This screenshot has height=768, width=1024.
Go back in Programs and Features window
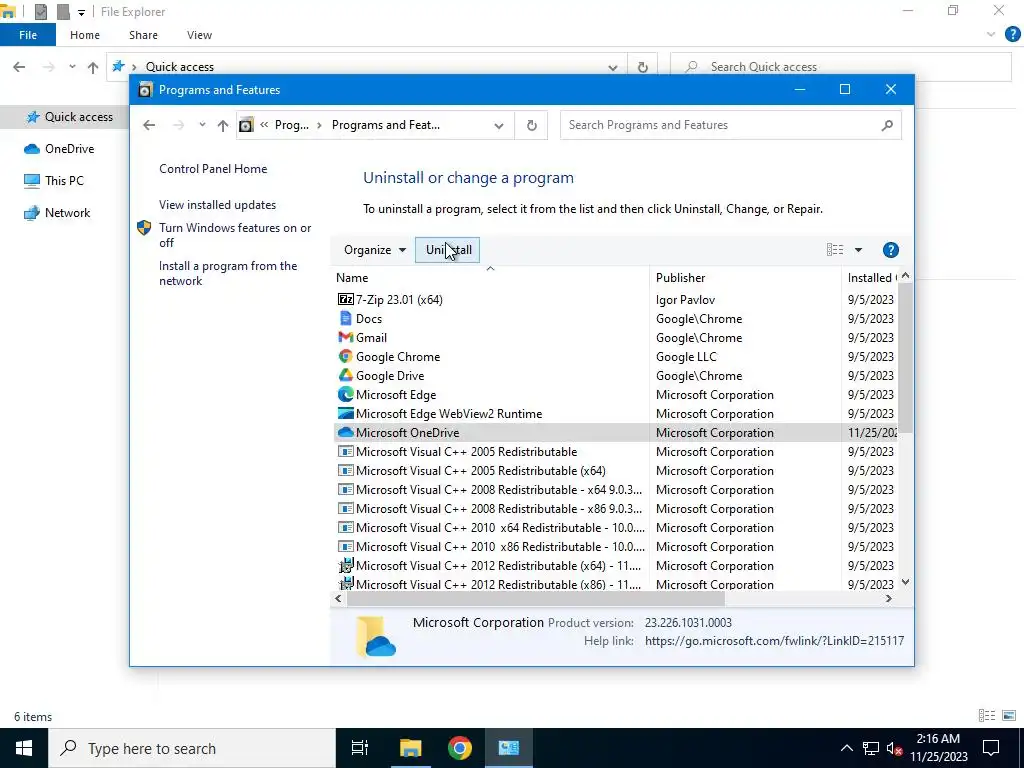149,125
